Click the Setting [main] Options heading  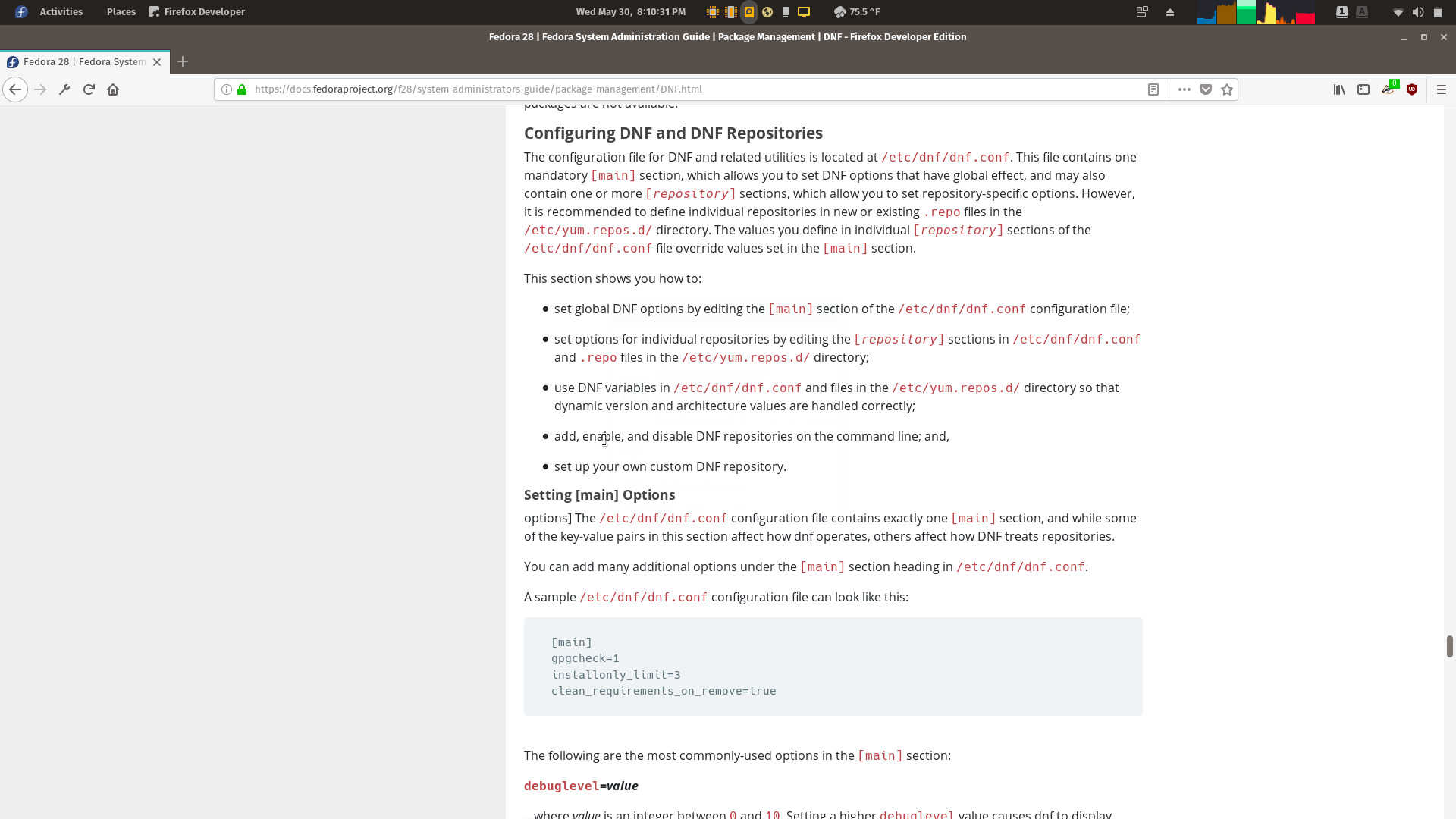[x=599, y=495]
